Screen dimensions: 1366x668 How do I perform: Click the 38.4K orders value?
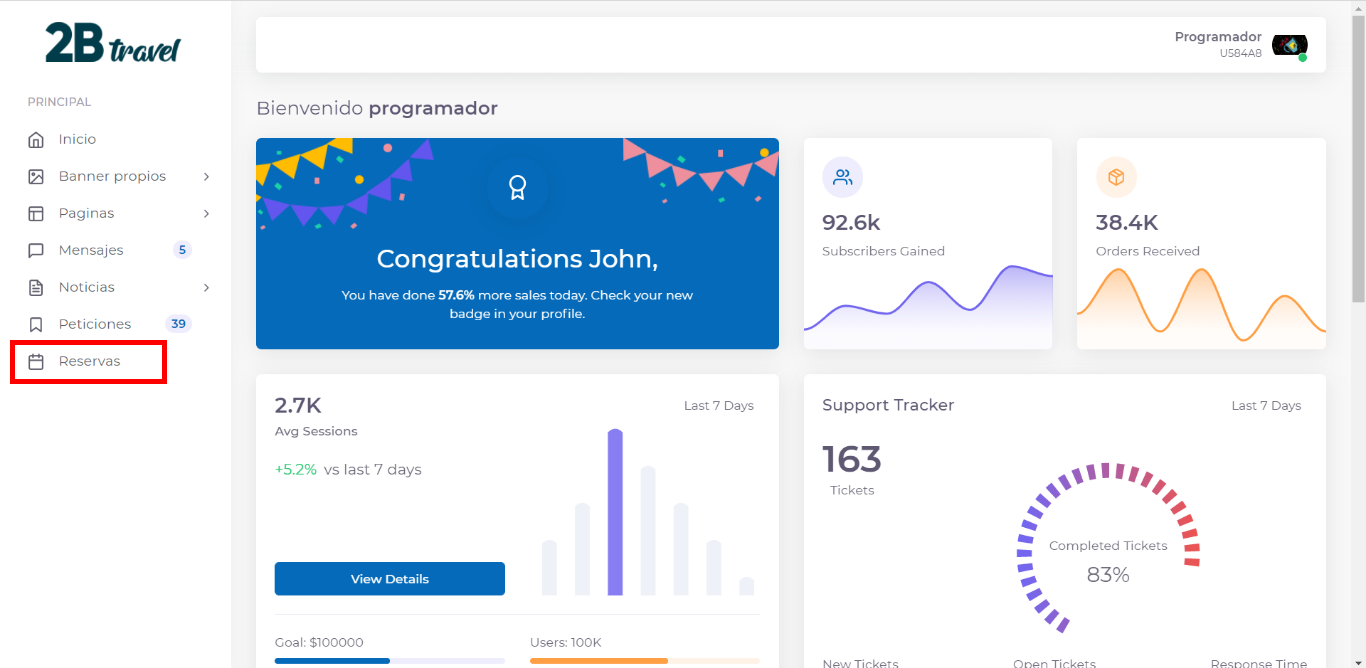coord(1126,223)
